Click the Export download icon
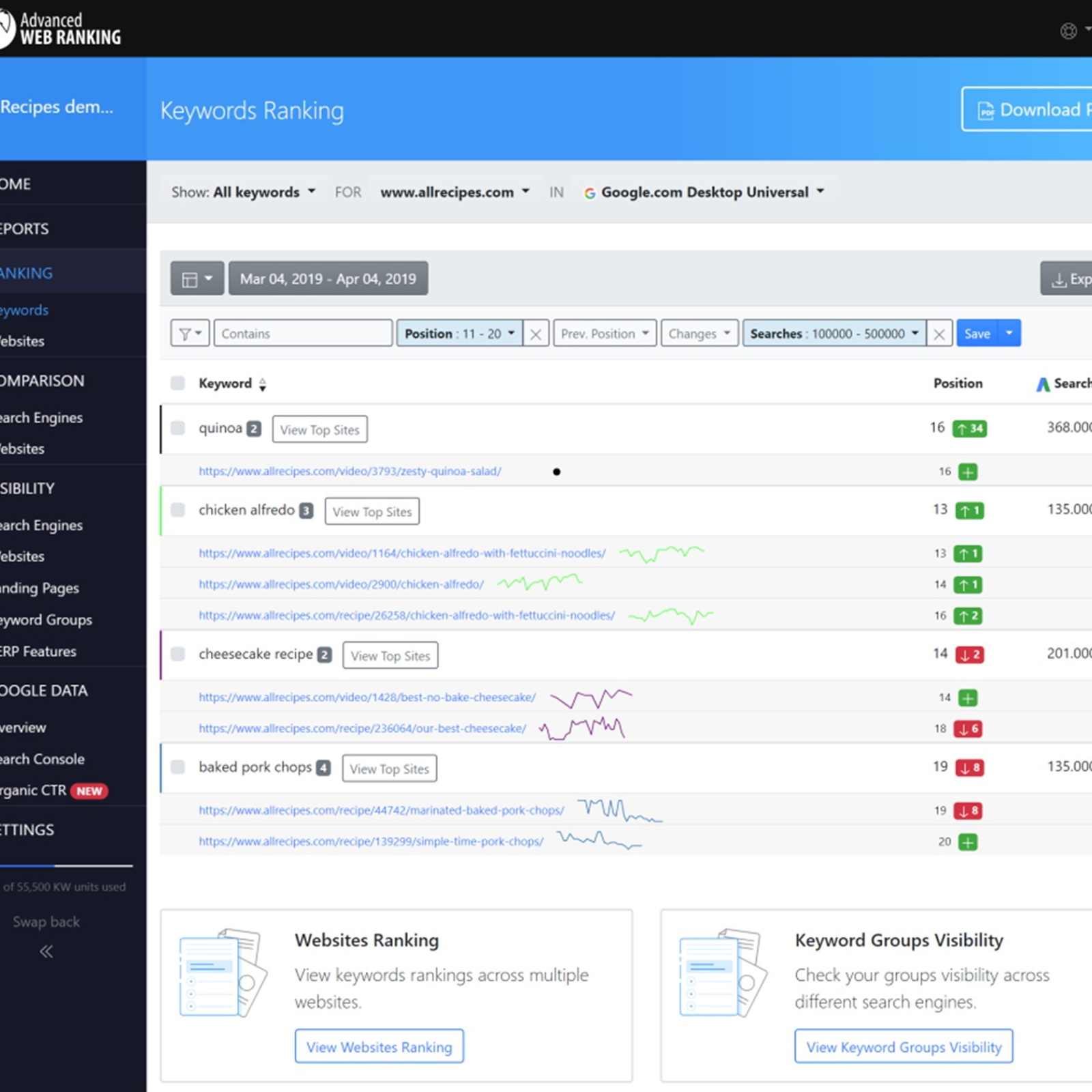This screenshot has width=1092, height=1092. pyautogui.click(x=1059, y=278)
